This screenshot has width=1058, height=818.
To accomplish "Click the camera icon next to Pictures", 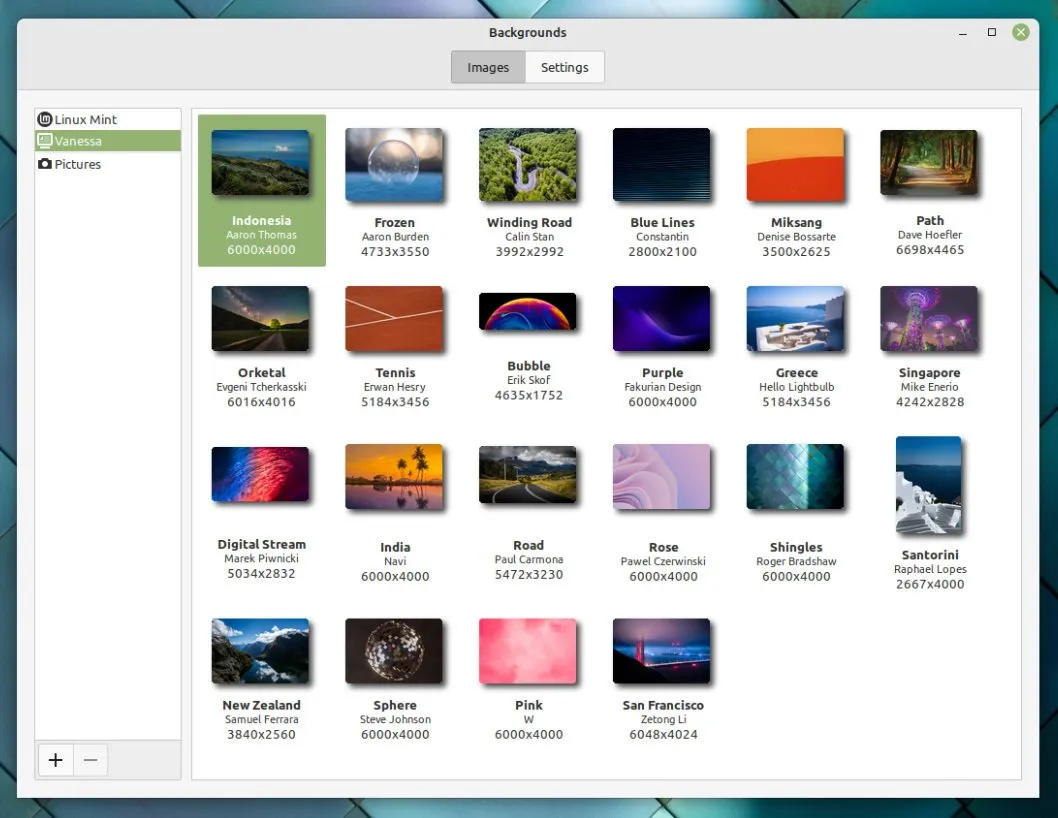I will [x=43, y=164].
